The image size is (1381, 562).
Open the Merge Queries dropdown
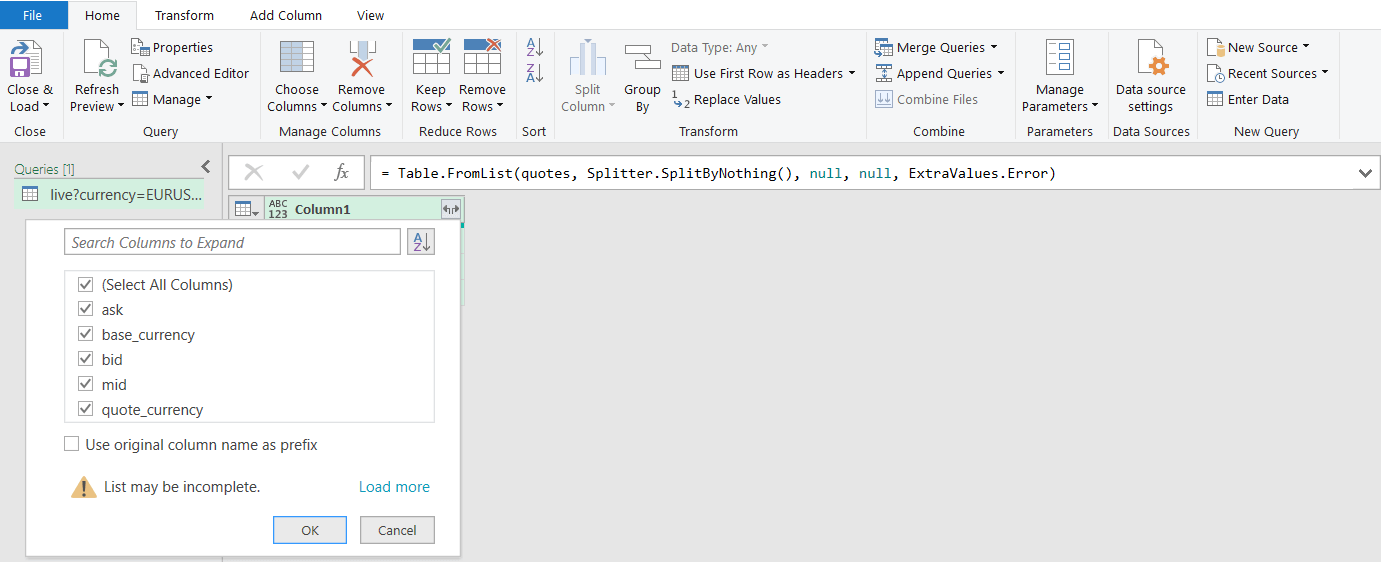point(994,47)
